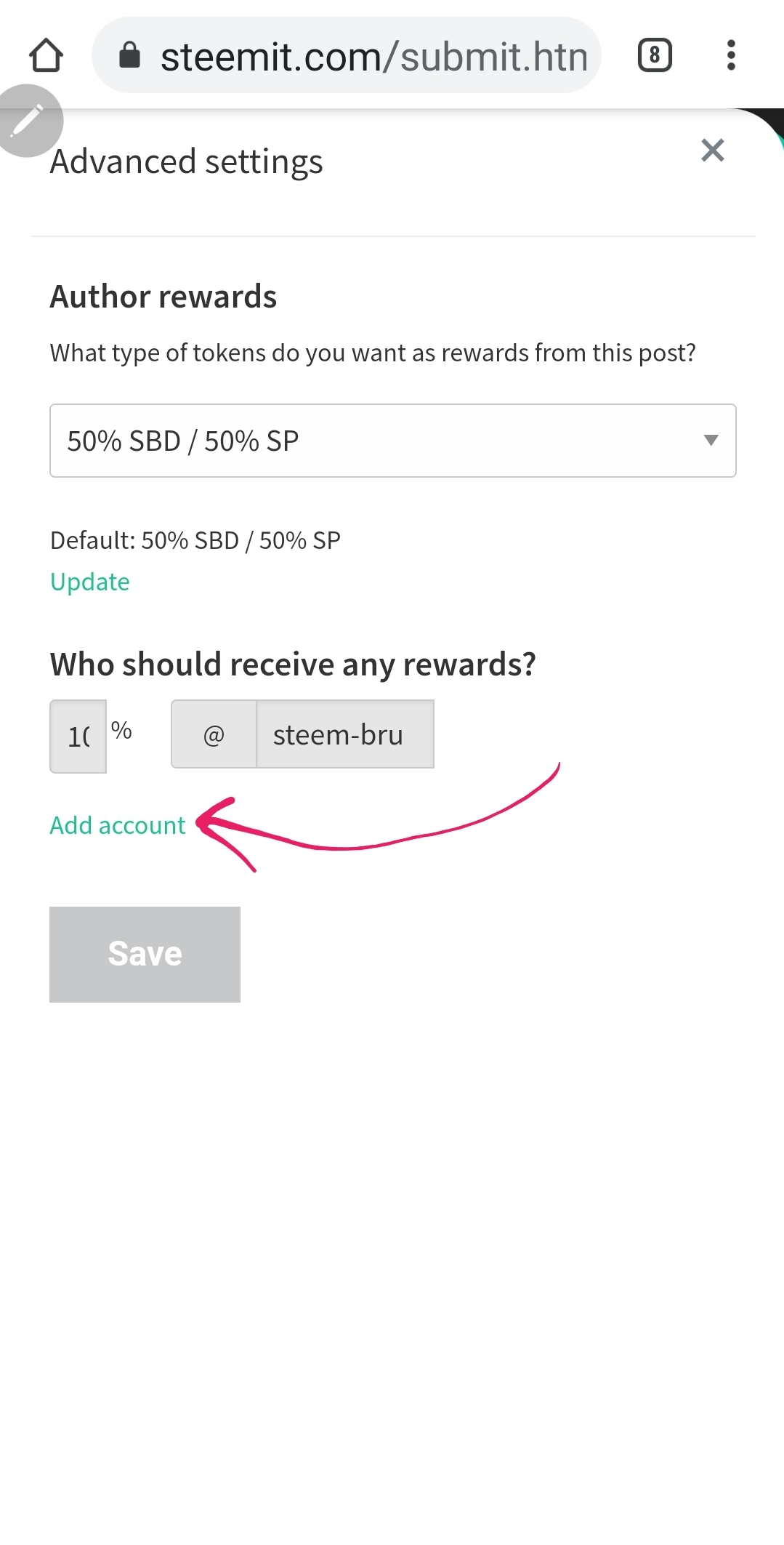Click the Advanced settings title

pyautogui.click(x=186, y=161)
